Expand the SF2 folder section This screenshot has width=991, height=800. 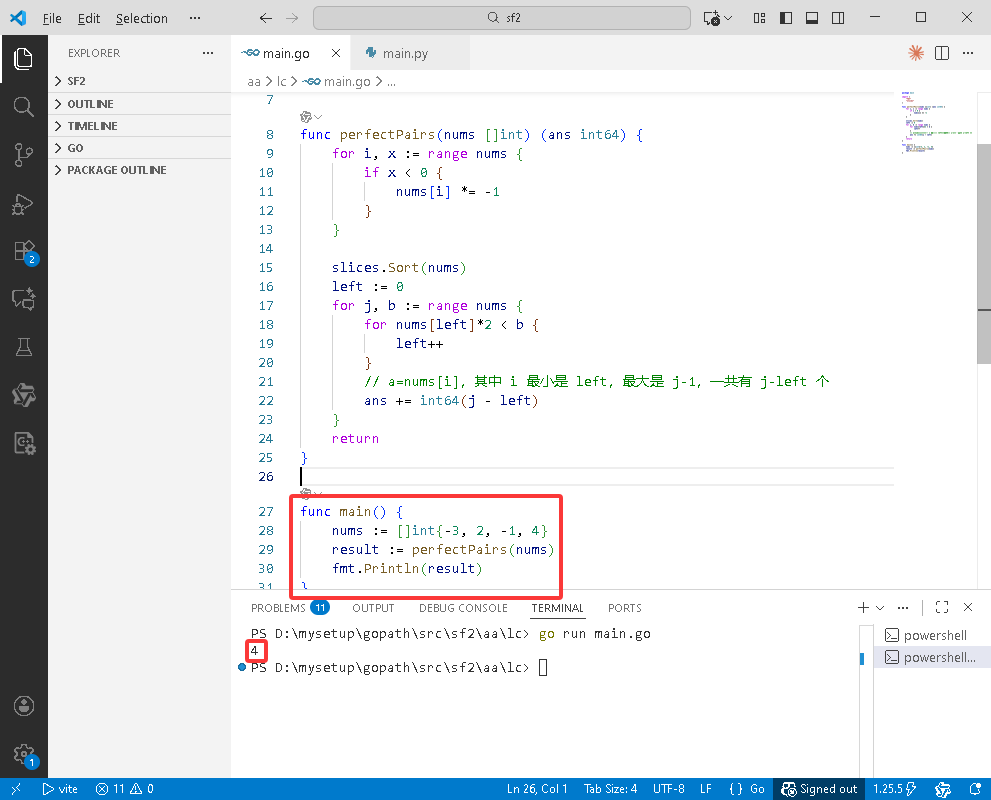[x=140, y=81]
